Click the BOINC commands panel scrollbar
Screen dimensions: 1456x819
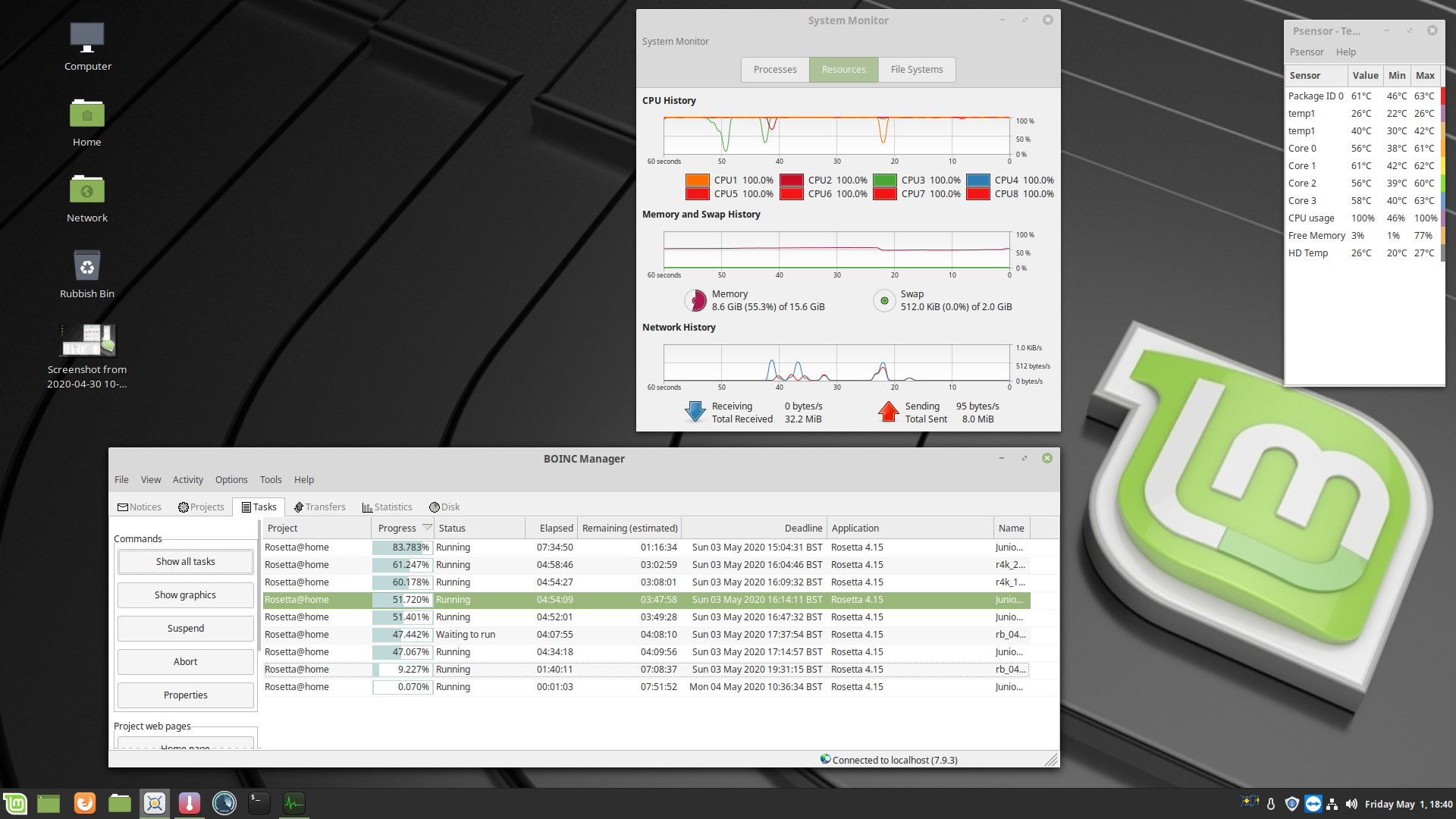259,585
